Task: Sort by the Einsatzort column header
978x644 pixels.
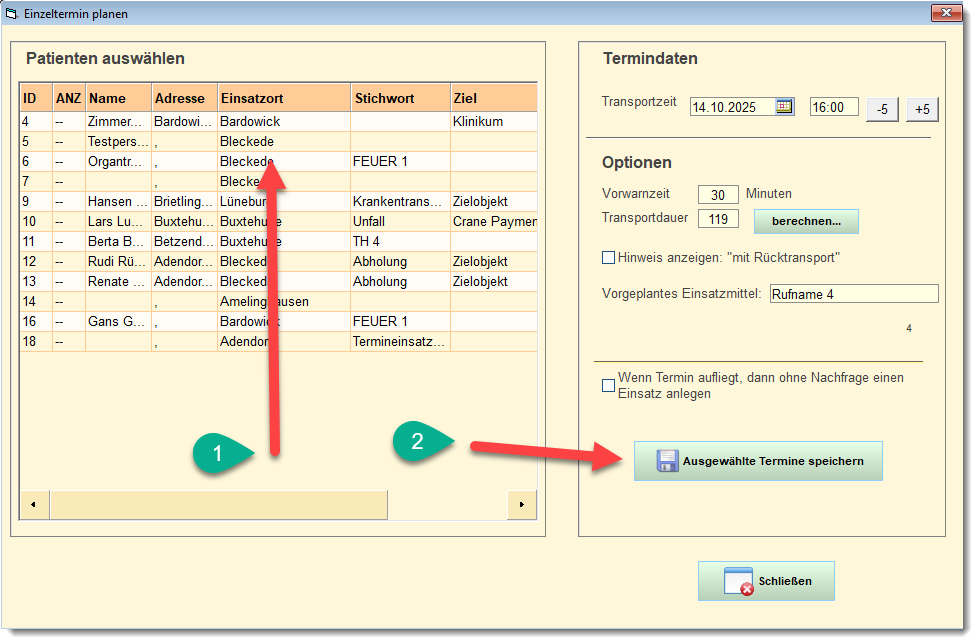Action: (x=284, y=98)
